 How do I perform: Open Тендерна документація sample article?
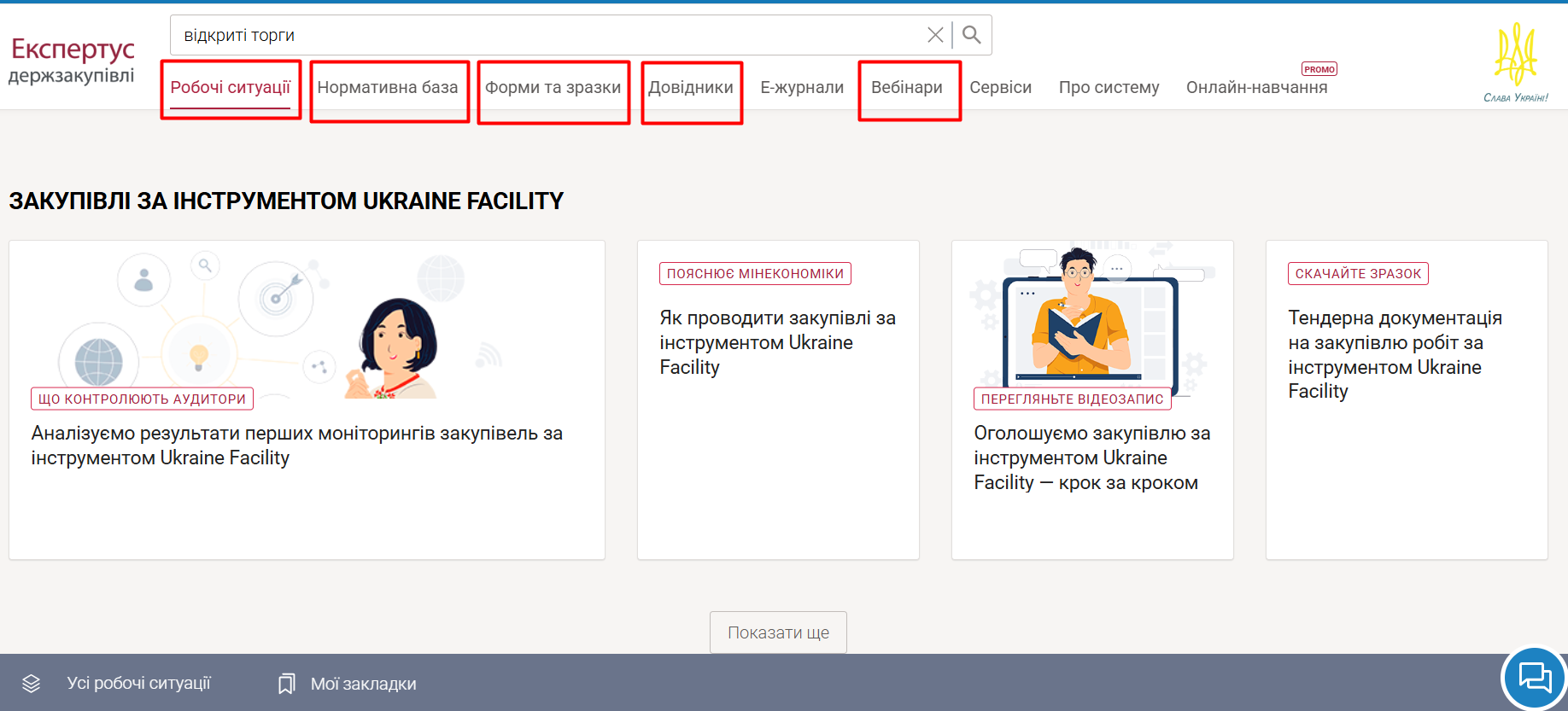[1394, 354]
